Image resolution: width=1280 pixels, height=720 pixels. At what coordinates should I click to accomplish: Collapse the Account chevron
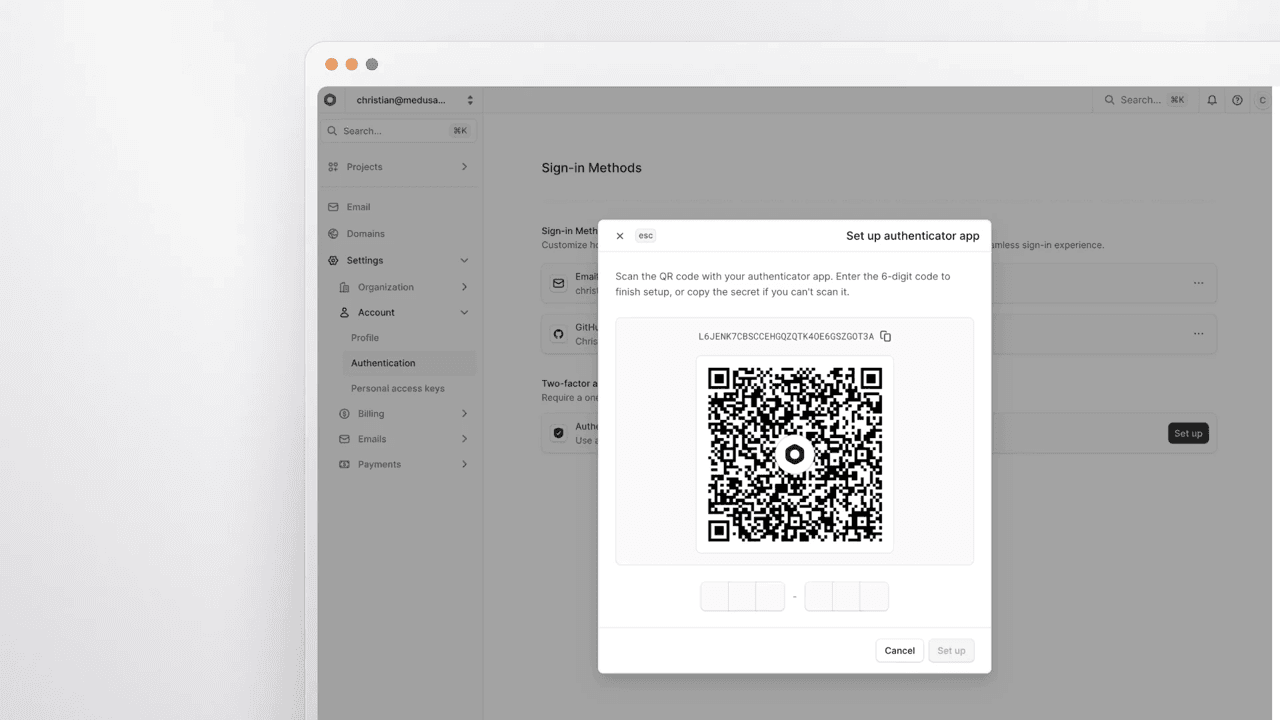click(464, 313)
